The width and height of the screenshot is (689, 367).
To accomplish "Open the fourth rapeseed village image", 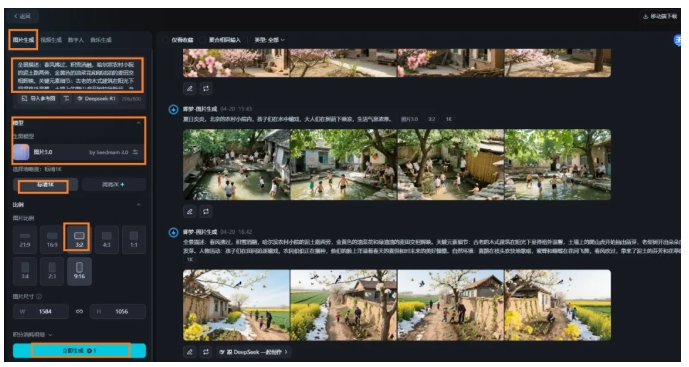I will (x=558, y=305).
